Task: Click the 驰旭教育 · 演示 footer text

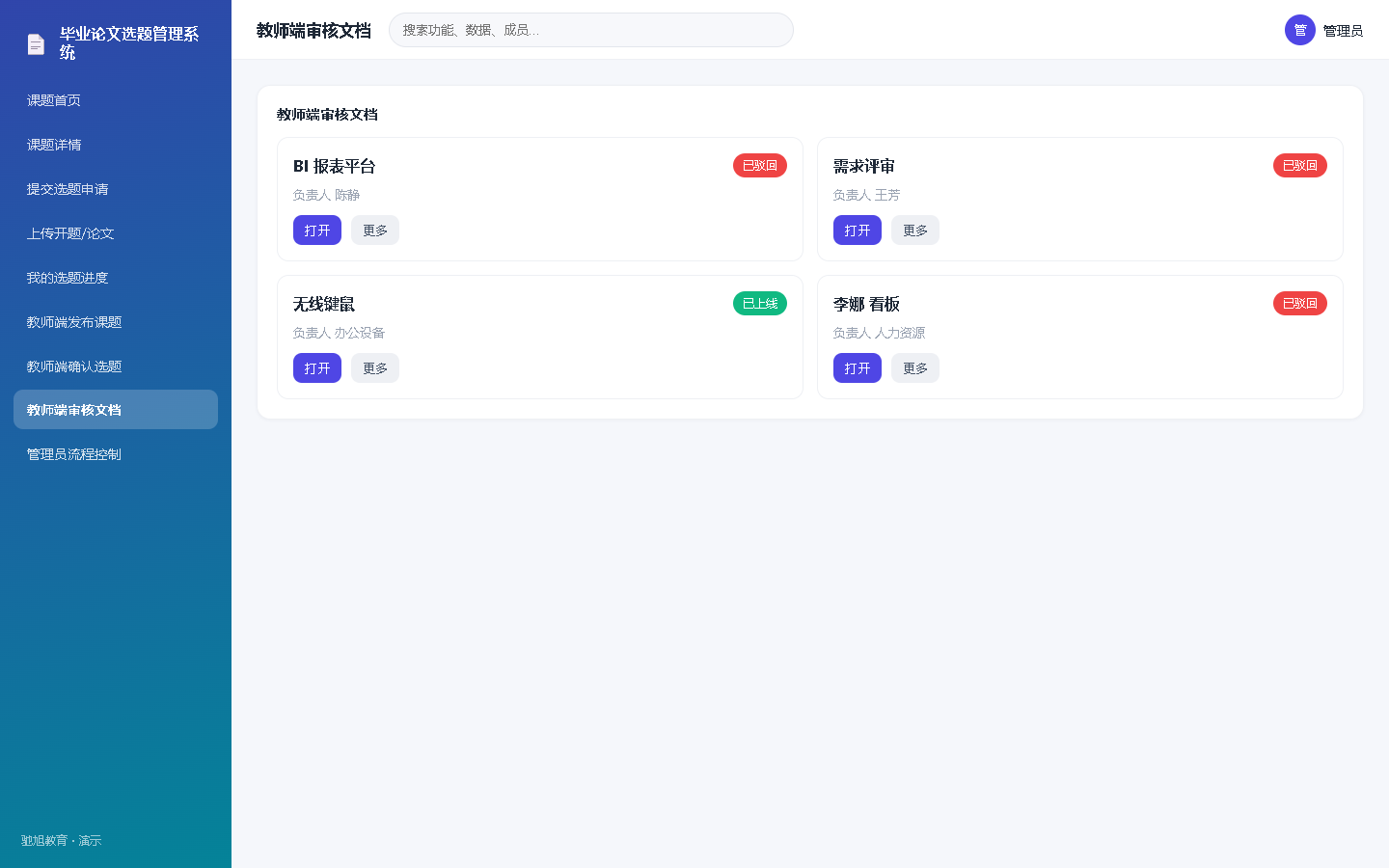Action: click(x=61, y=841)
